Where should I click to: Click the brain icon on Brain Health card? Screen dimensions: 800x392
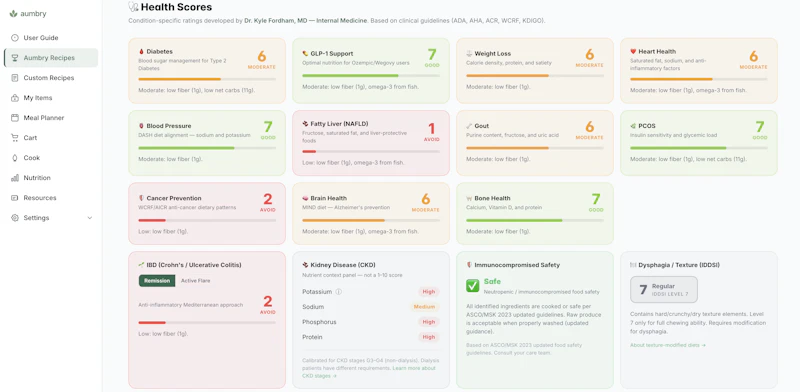point(305,198)
